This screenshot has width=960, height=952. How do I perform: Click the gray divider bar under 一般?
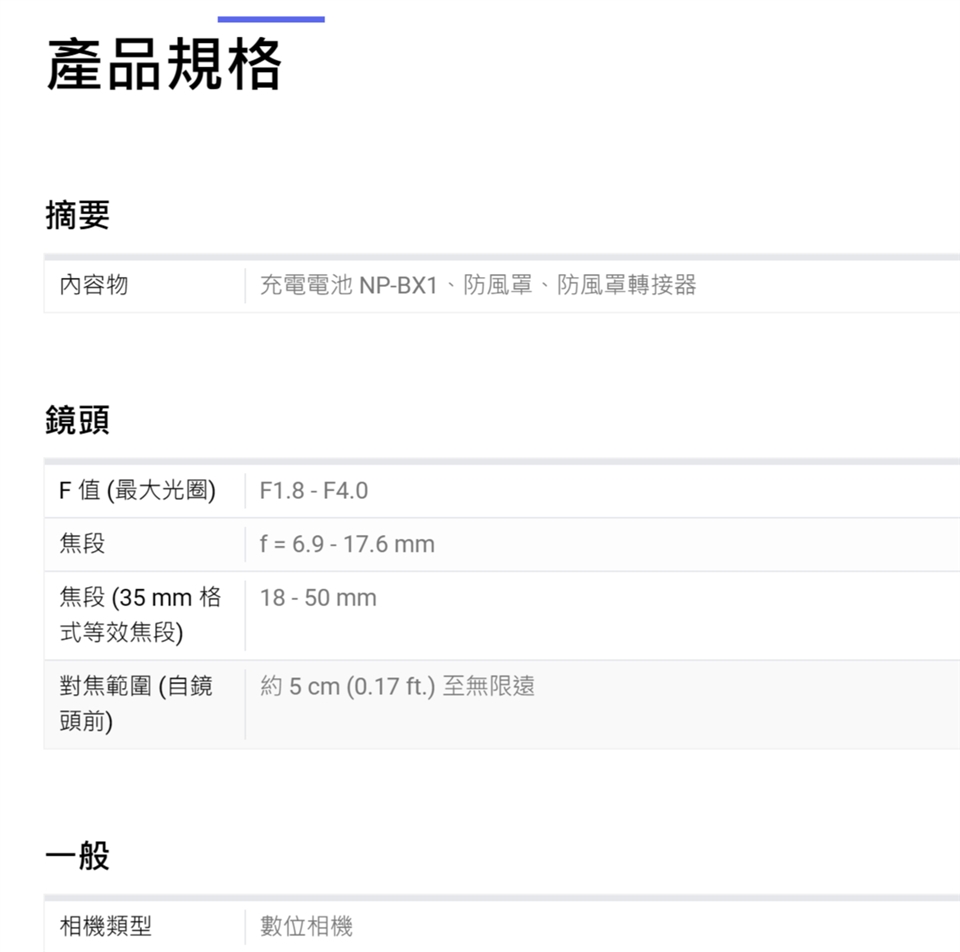pyautogui.click(x=500, y=898)
